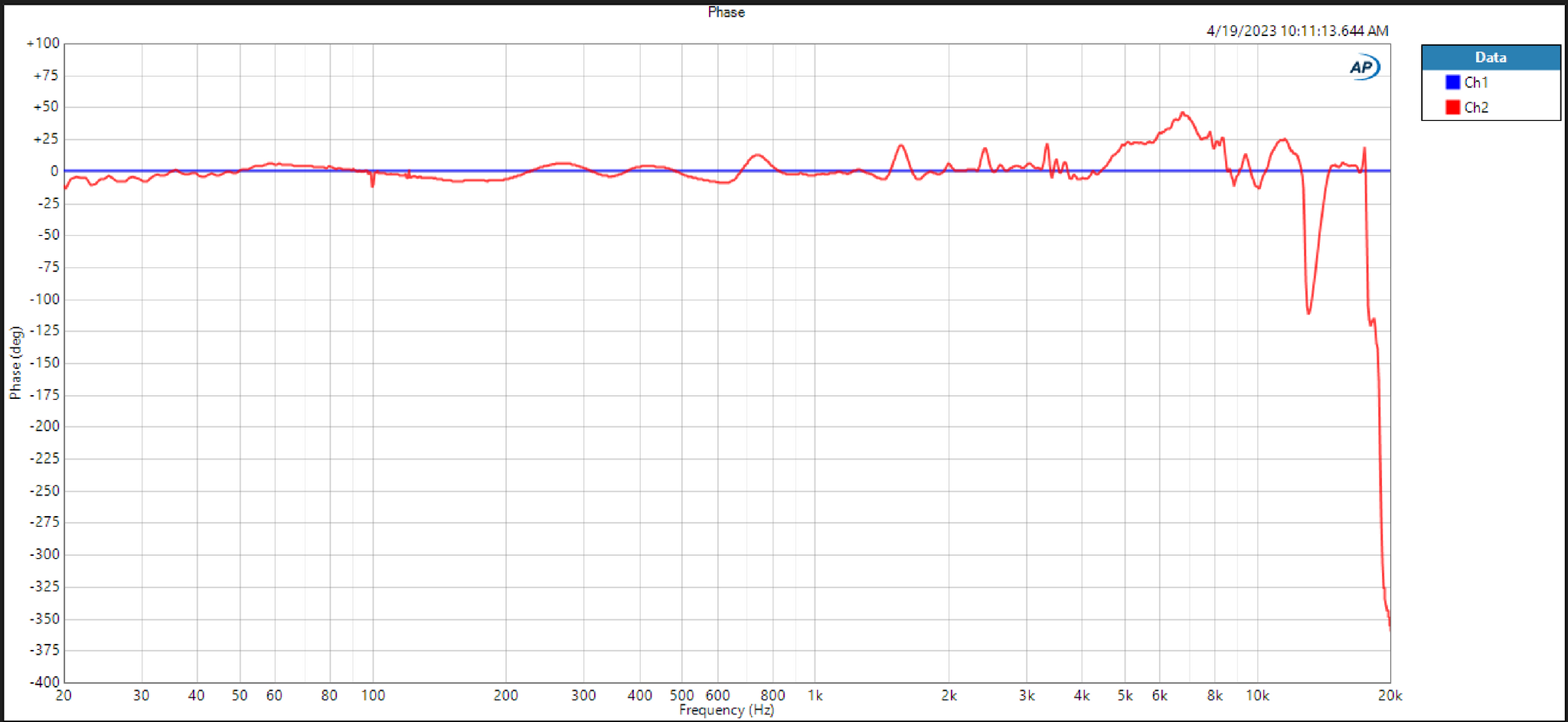The image size is (1568, 722).
Task: Select the Ch2 legend label
Action: (1476, 107)
